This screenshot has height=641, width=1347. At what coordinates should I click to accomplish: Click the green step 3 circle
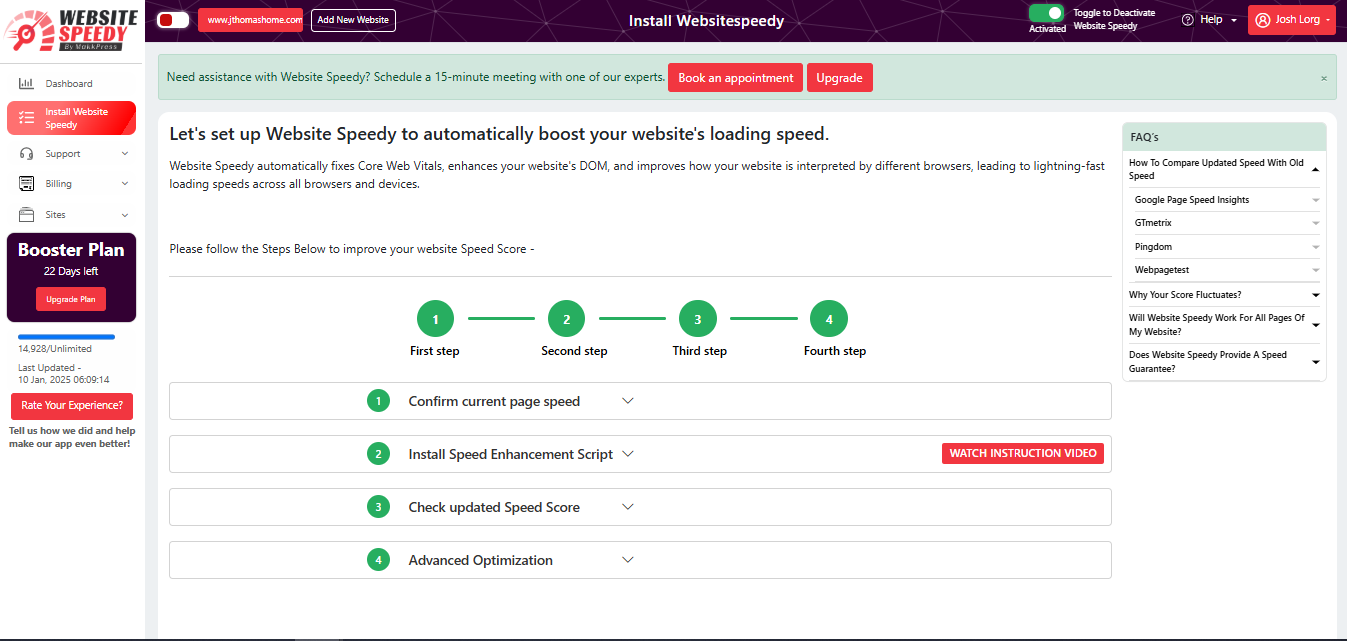(697, 319)
